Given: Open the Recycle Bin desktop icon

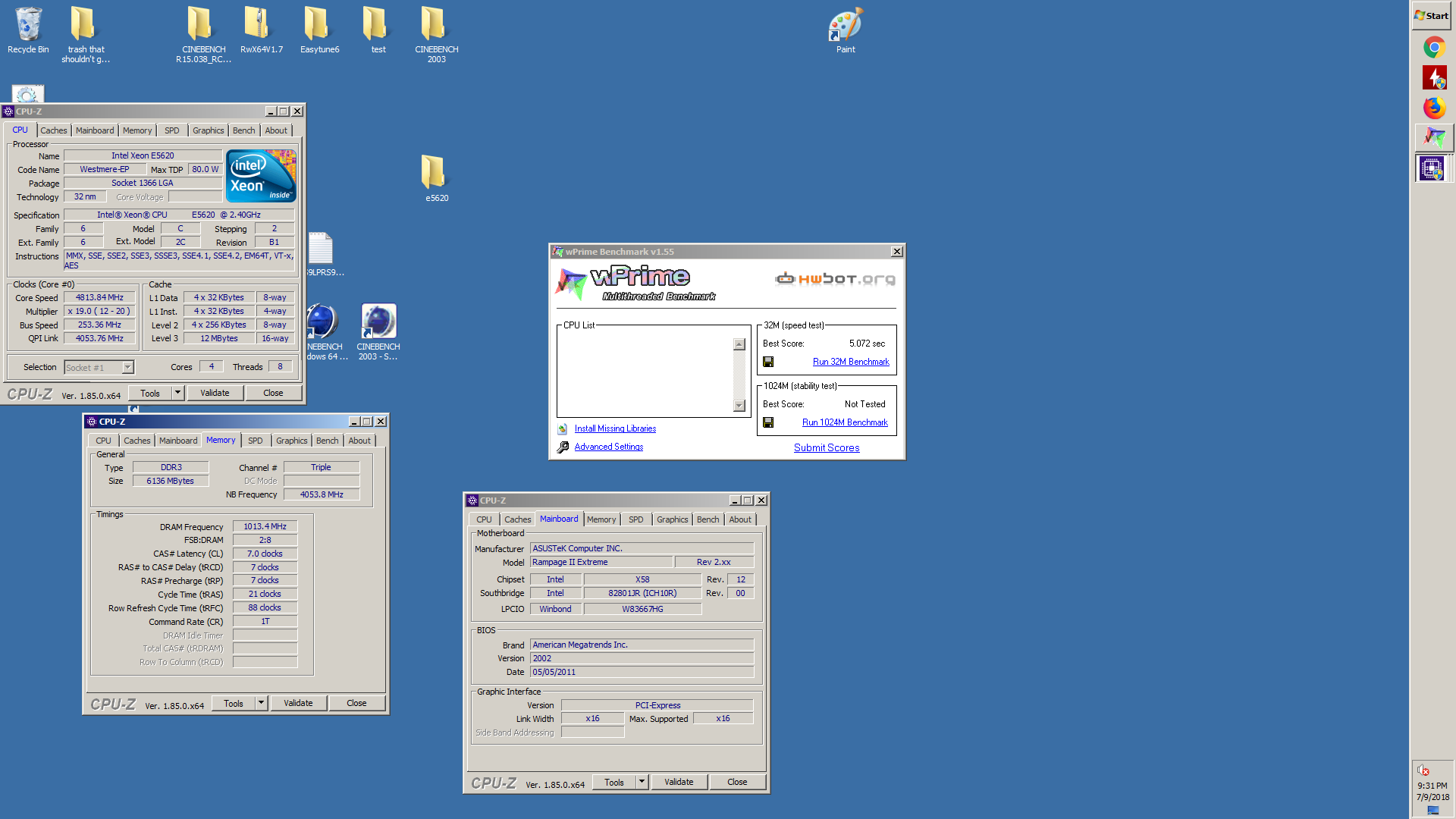Looking at the screenshot, I should pyautogui.click(x=28, y=29).
